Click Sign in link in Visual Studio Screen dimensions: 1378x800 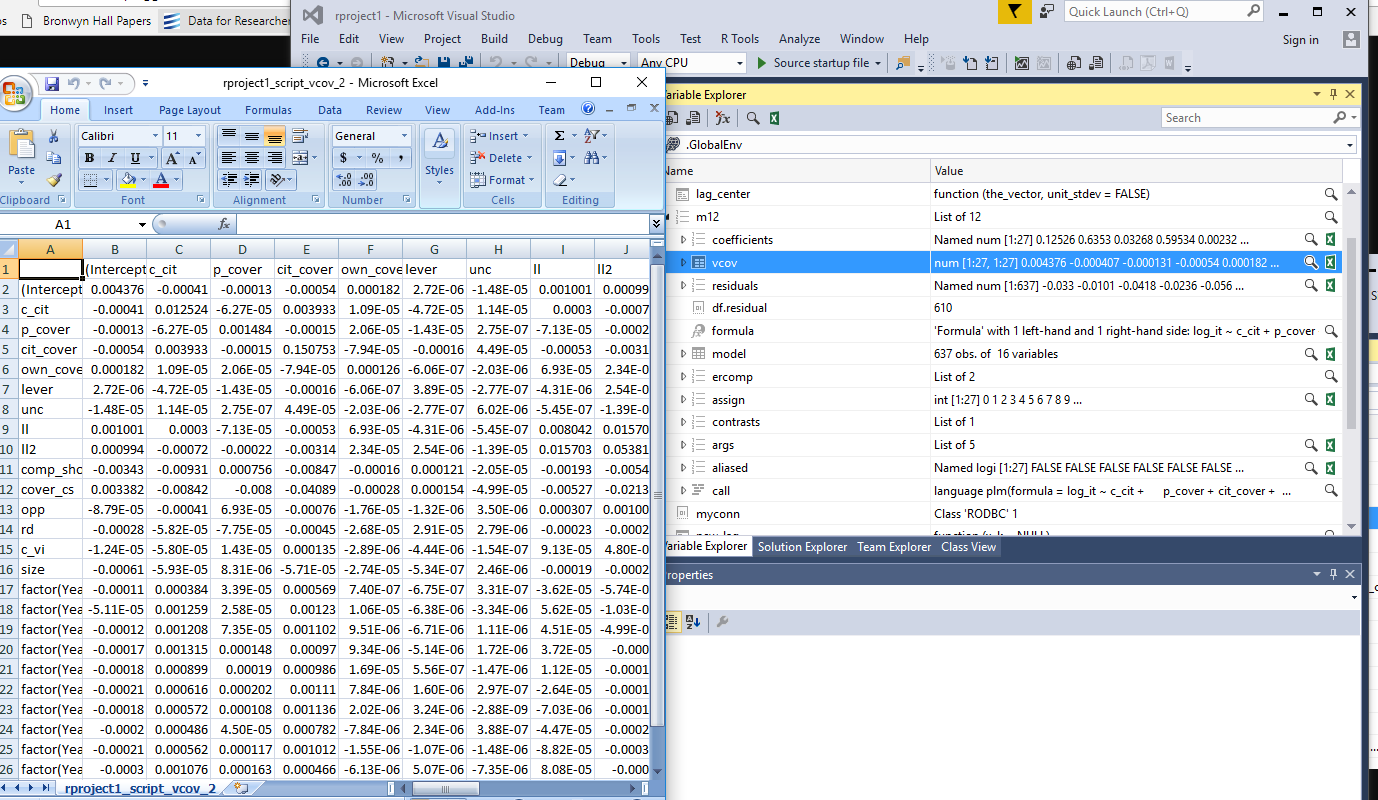[1300, 40]
